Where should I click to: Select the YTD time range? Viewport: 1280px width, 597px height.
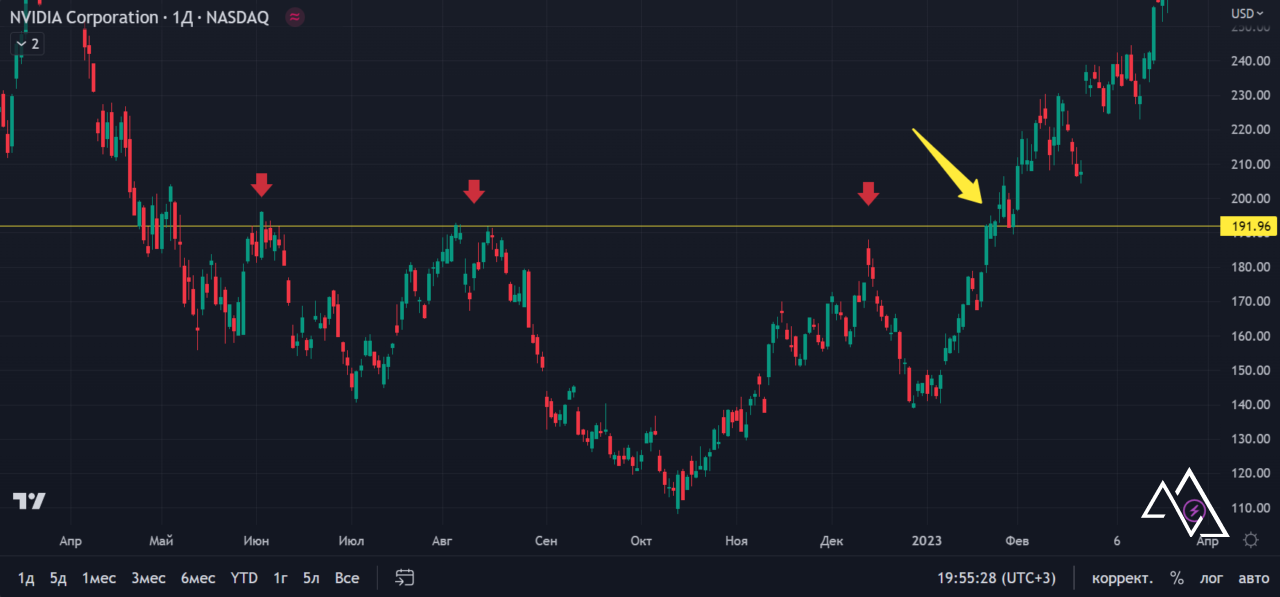click(244, 578)
